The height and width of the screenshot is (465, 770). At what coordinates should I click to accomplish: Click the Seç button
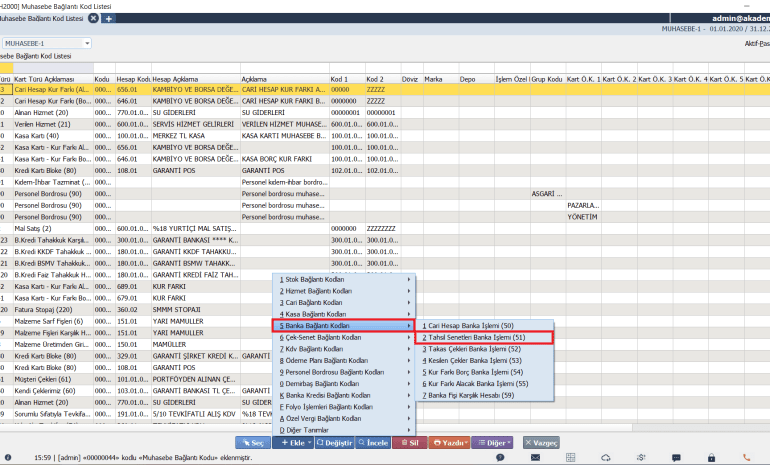tap(253, 442)
